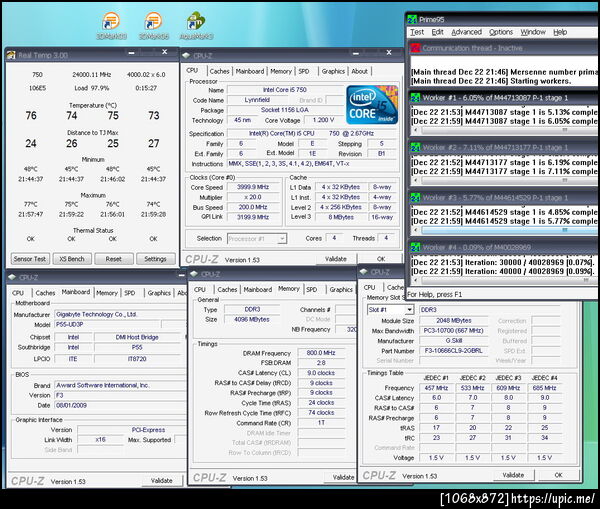Image resolution: width=600 pixels, height=509 pixels.
Task: Click the Memory CPU-Z window title icon
Action: pos(194,274)
